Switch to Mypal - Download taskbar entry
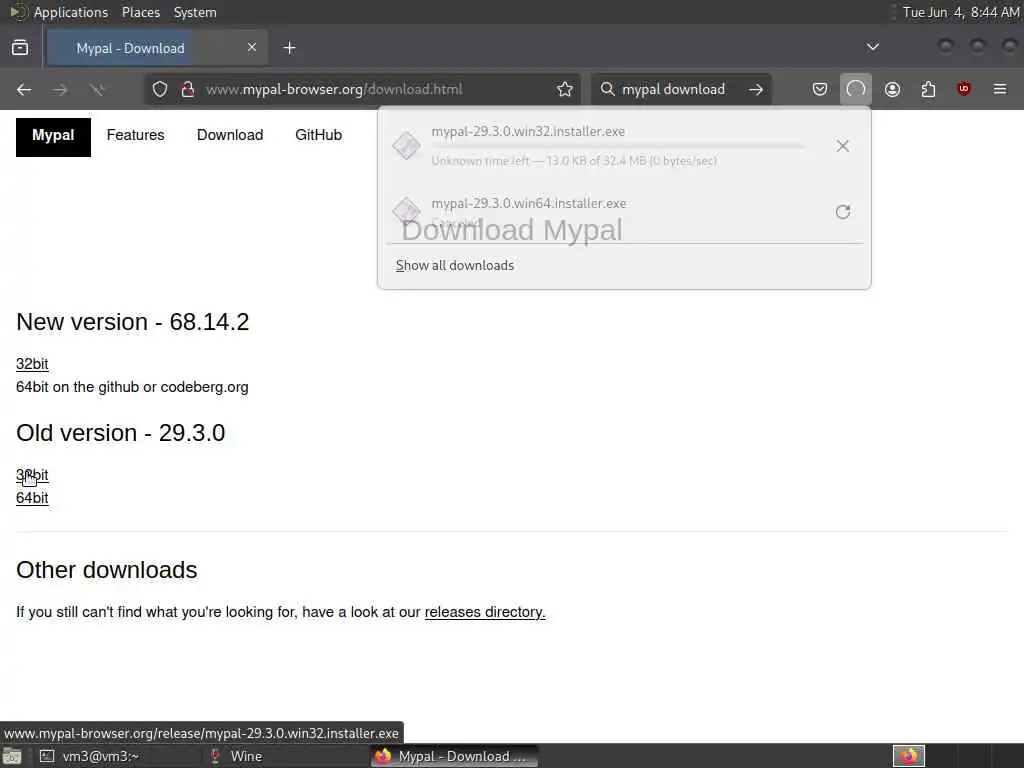 [454, 756]
